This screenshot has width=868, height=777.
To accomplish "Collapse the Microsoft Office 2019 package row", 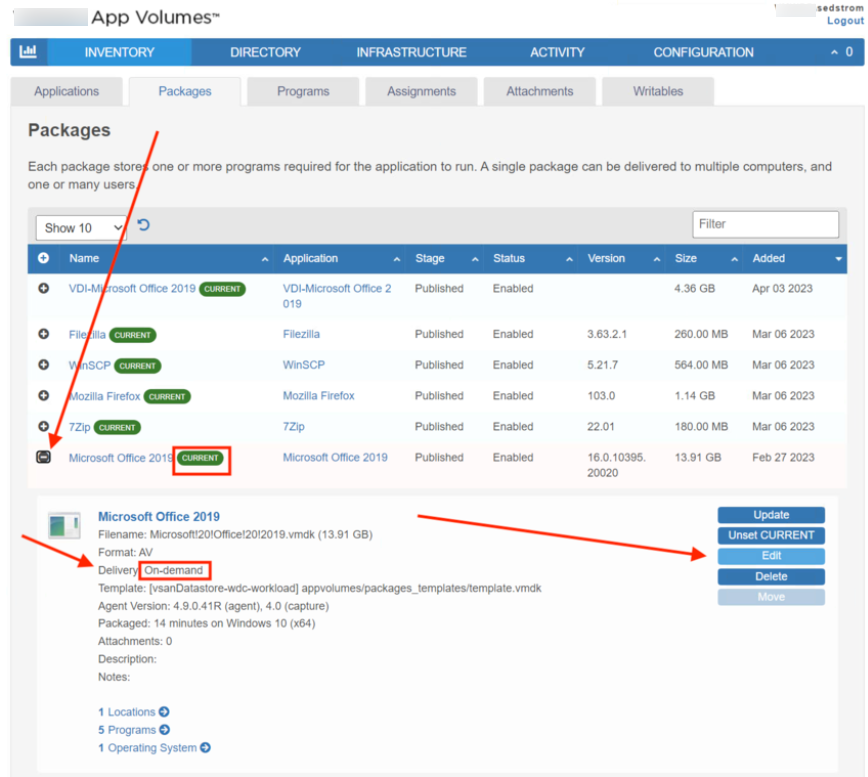I will tap(44, 457).
